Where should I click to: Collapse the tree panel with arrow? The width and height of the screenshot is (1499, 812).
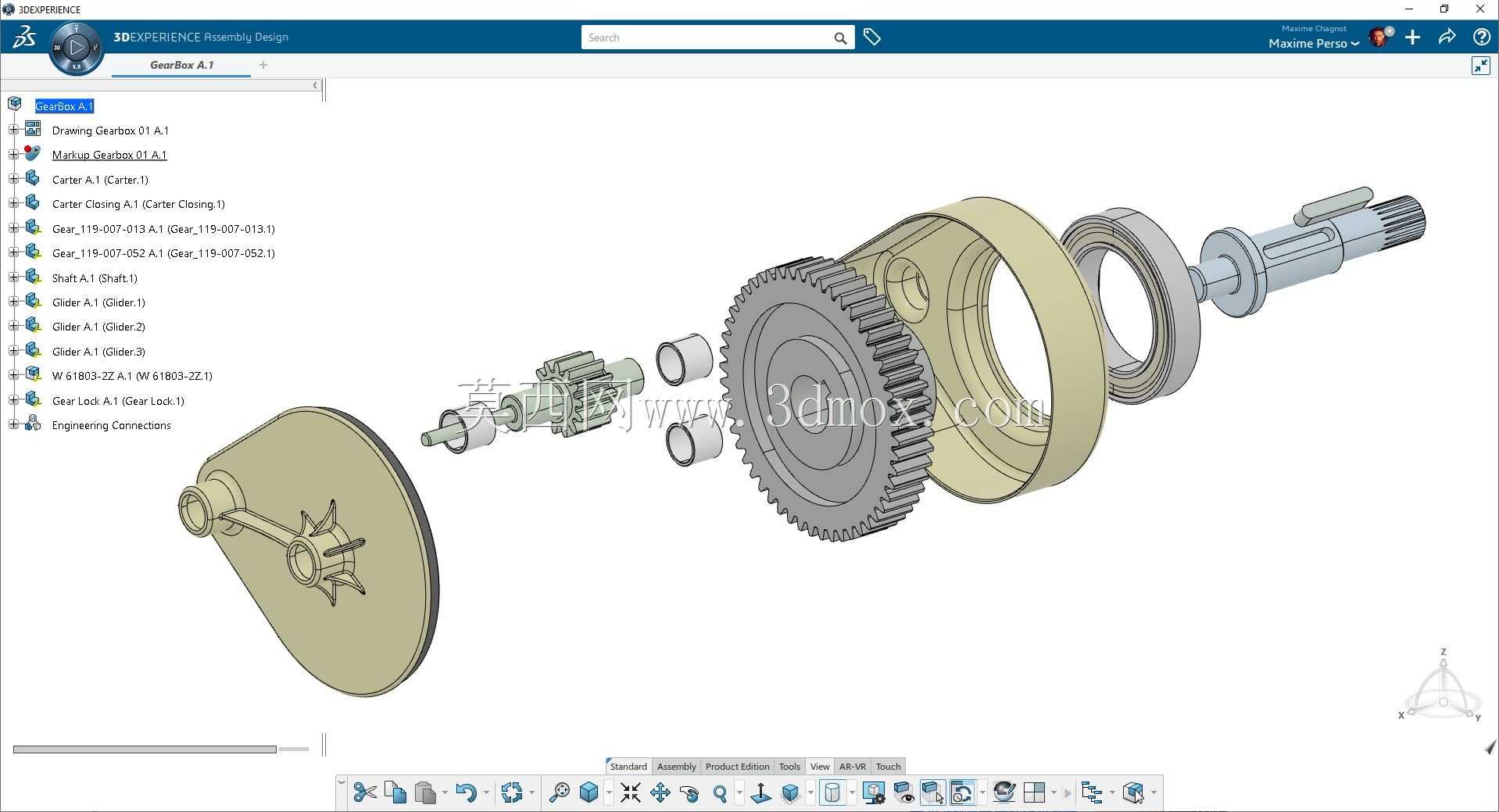[x=315, y=85]
